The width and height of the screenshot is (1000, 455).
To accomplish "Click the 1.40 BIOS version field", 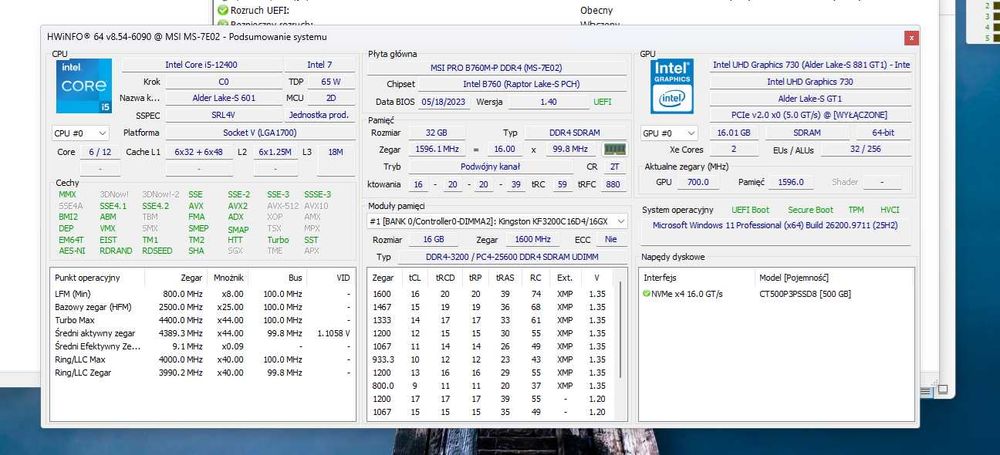I will pos(548,101).
